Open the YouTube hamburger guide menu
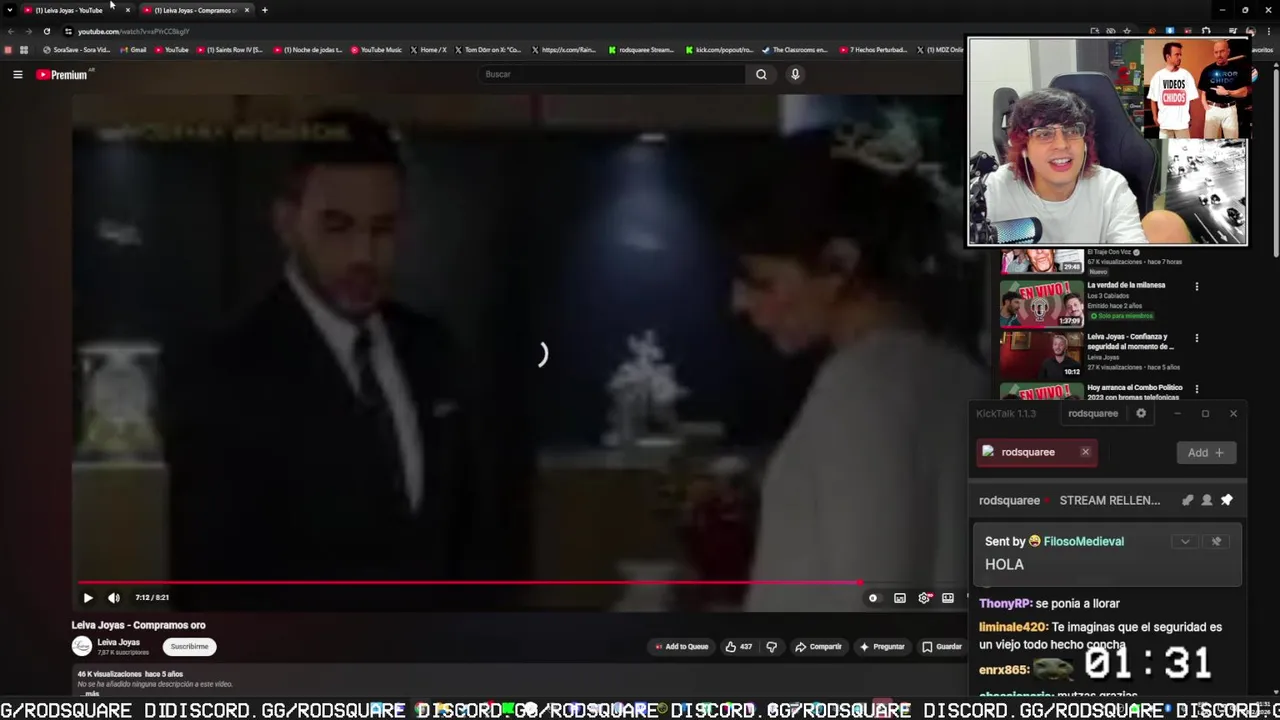This screenshot has height=720, width=1280. 17,74
